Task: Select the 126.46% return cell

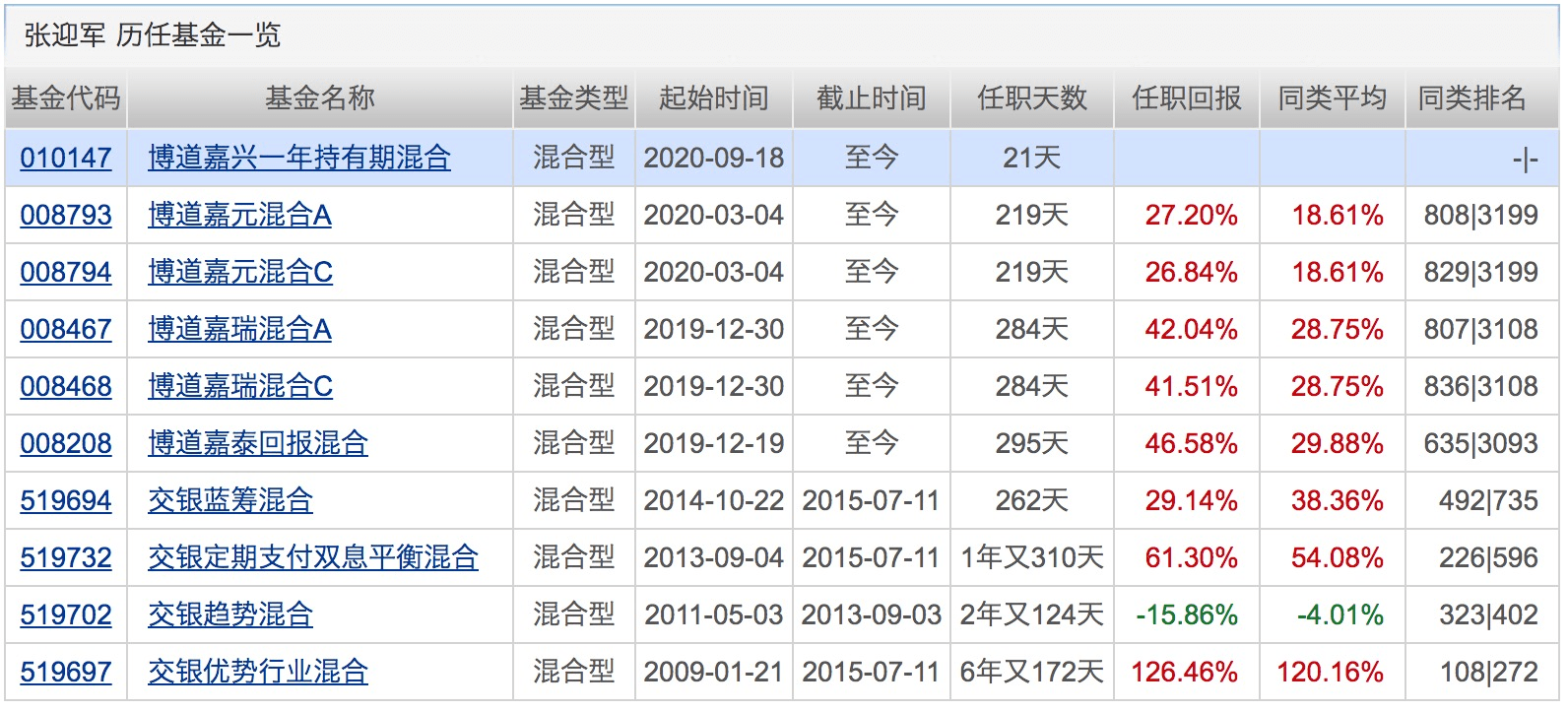Action: (x=1187, y=672)
